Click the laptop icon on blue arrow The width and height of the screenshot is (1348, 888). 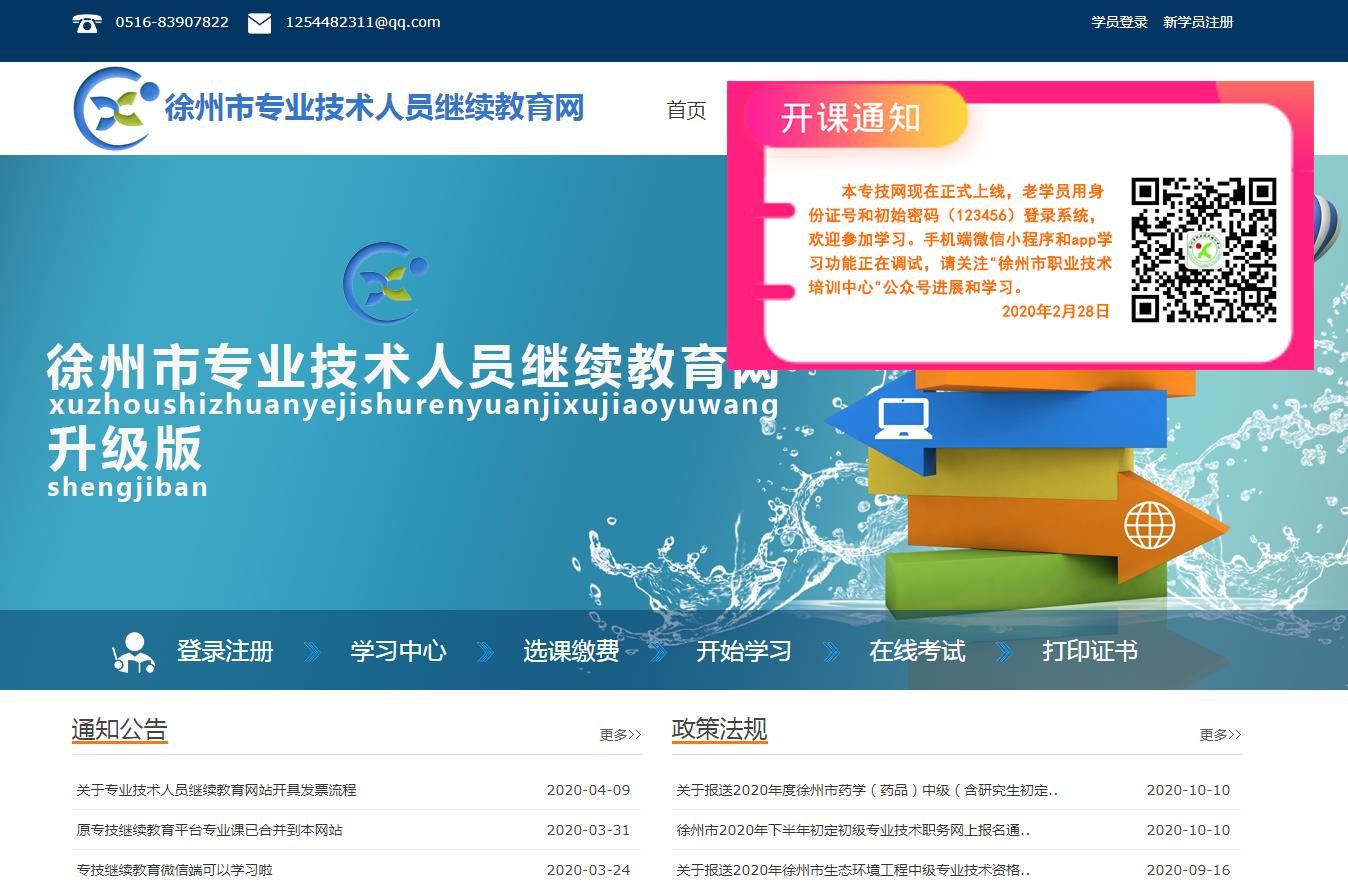903,418
